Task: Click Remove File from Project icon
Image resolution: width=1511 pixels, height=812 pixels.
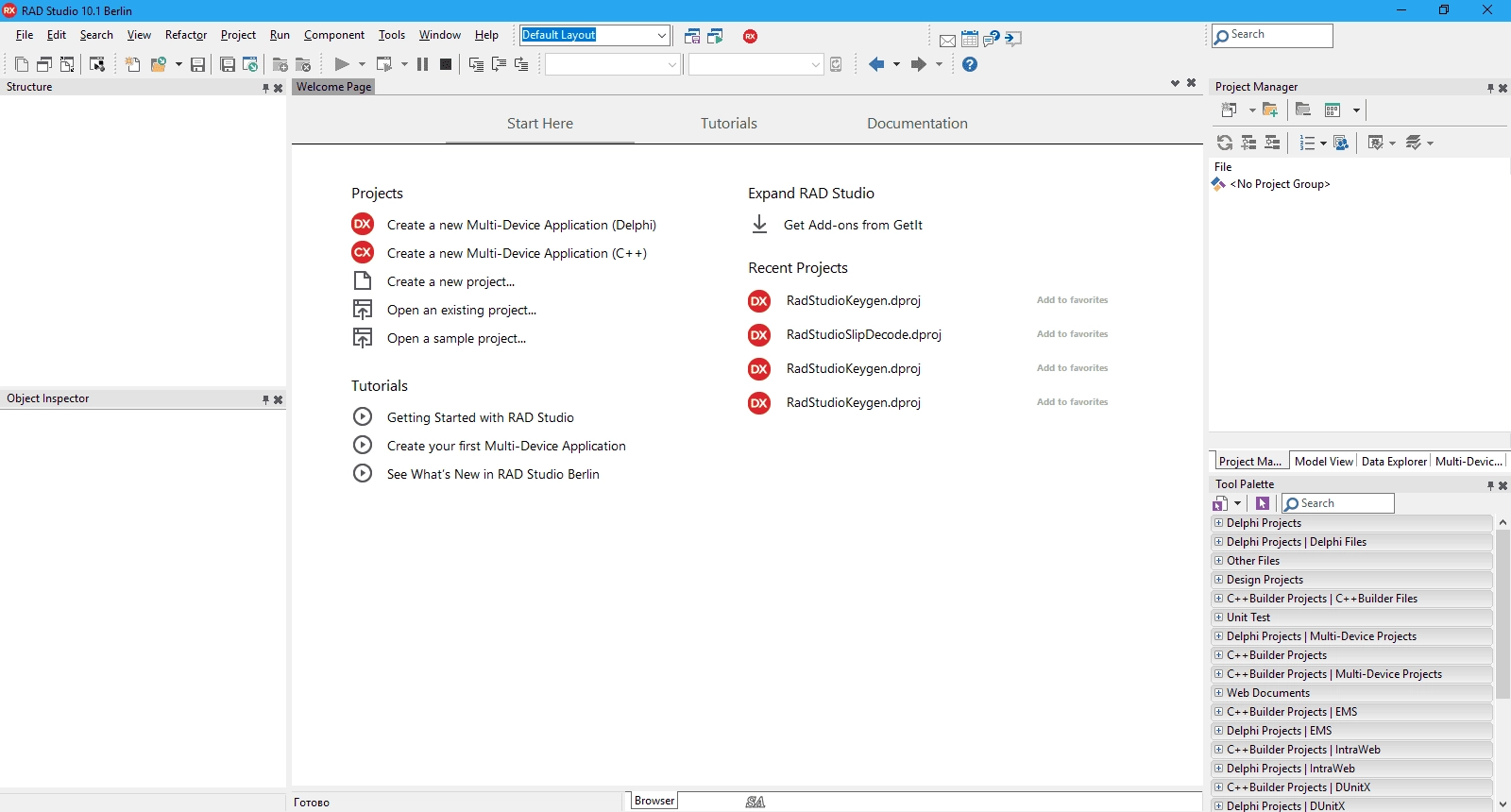Action: click(303, 64)
